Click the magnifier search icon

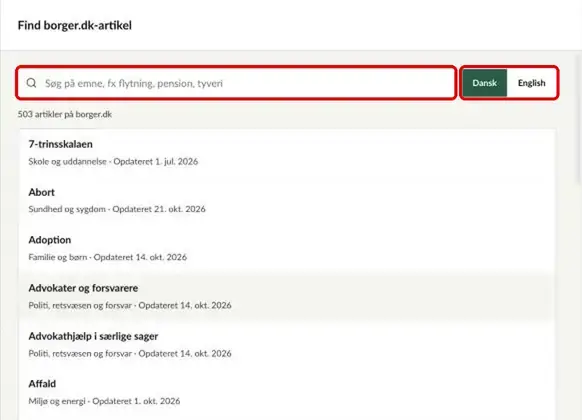tap(32, 83)
